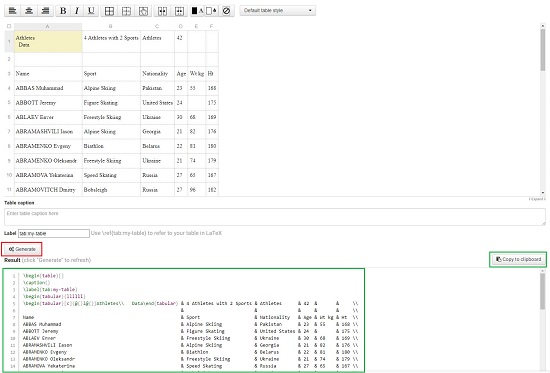
Task: Click the '4 Athletes with 2 Sports' cell
Action: pyautogui.click(x=111, y=41)
